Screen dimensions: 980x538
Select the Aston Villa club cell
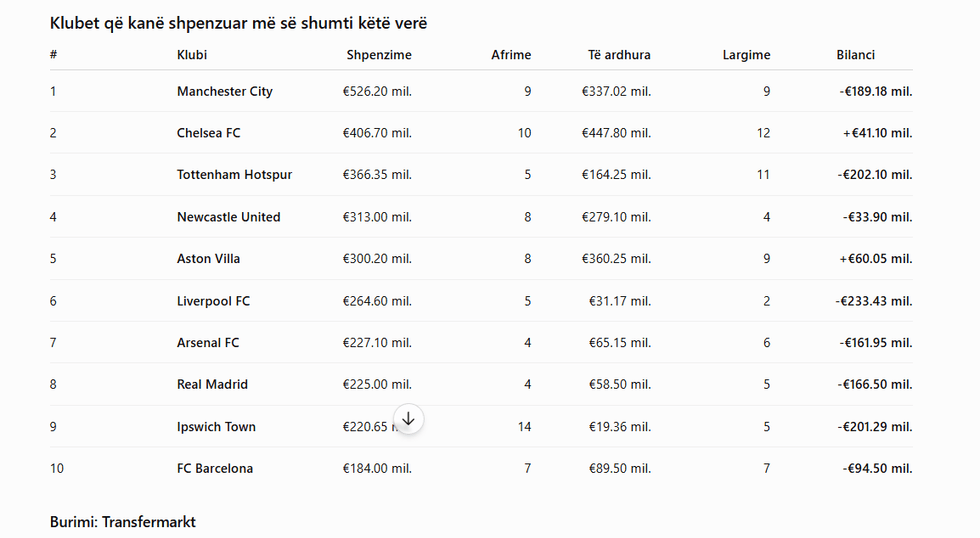(208, 259)
